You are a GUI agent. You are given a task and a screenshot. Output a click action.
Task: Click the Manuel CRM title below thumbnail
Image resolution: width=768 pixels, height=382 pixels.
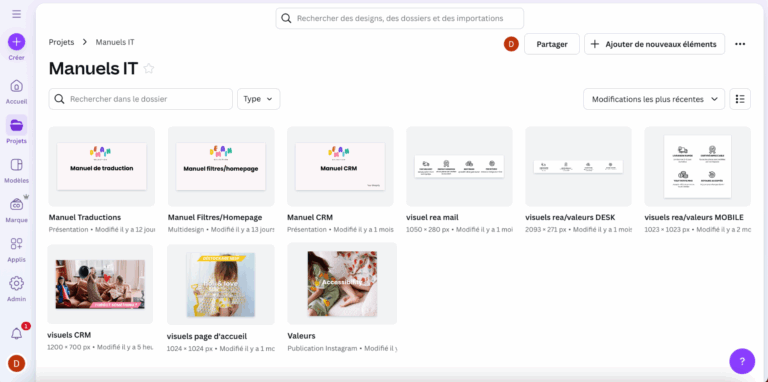310,217
